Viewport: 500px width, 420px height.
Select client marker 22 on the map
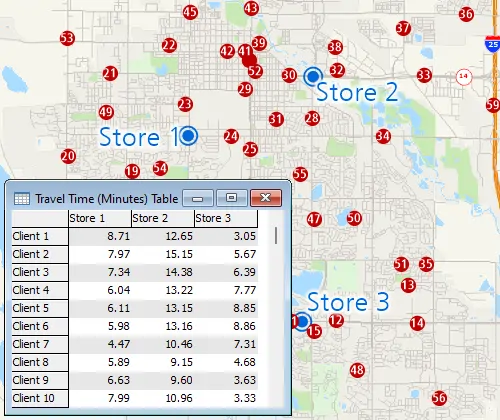169,45
